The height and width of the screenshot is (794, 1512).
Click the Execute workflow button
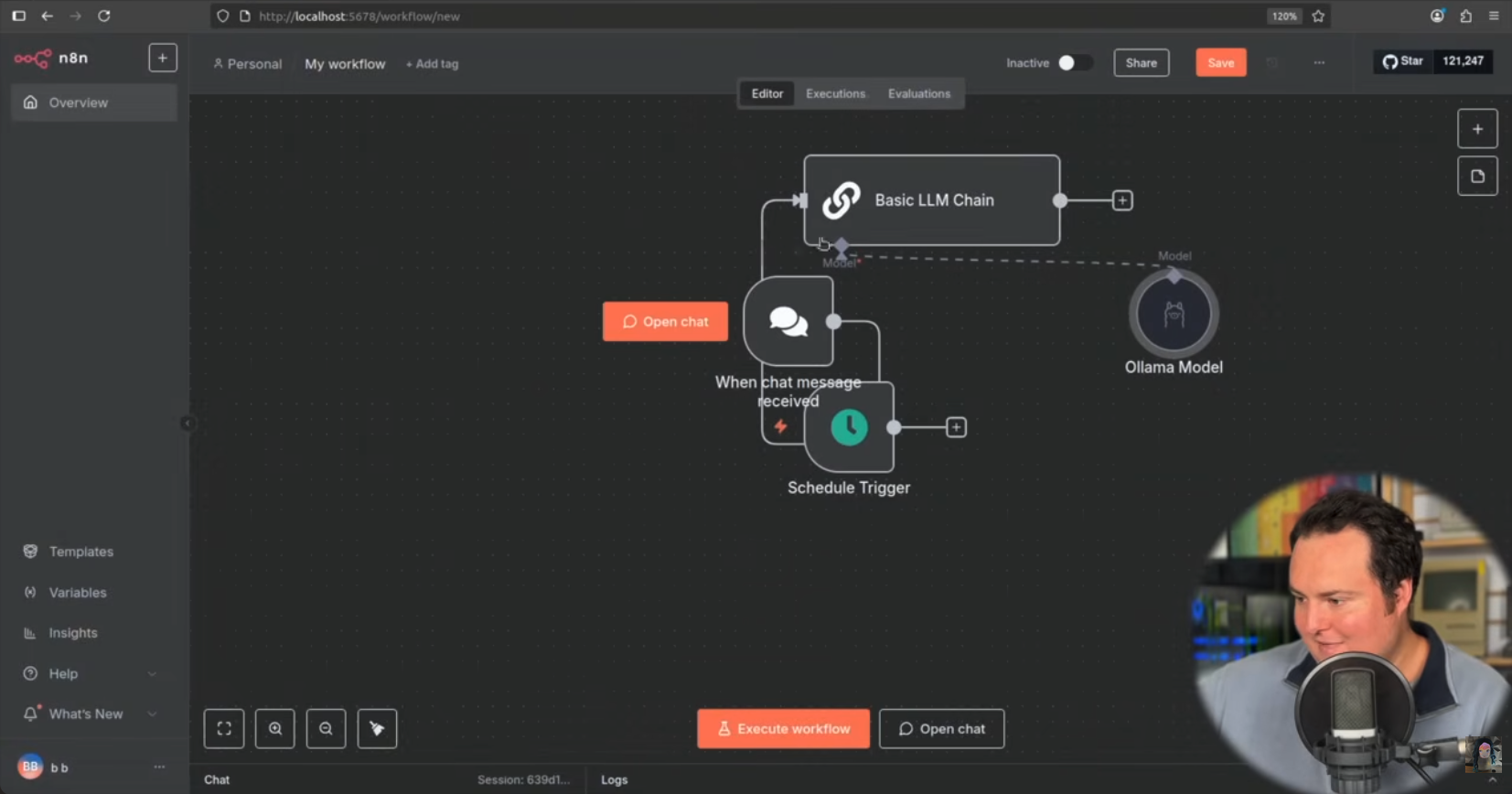point(783,729)
